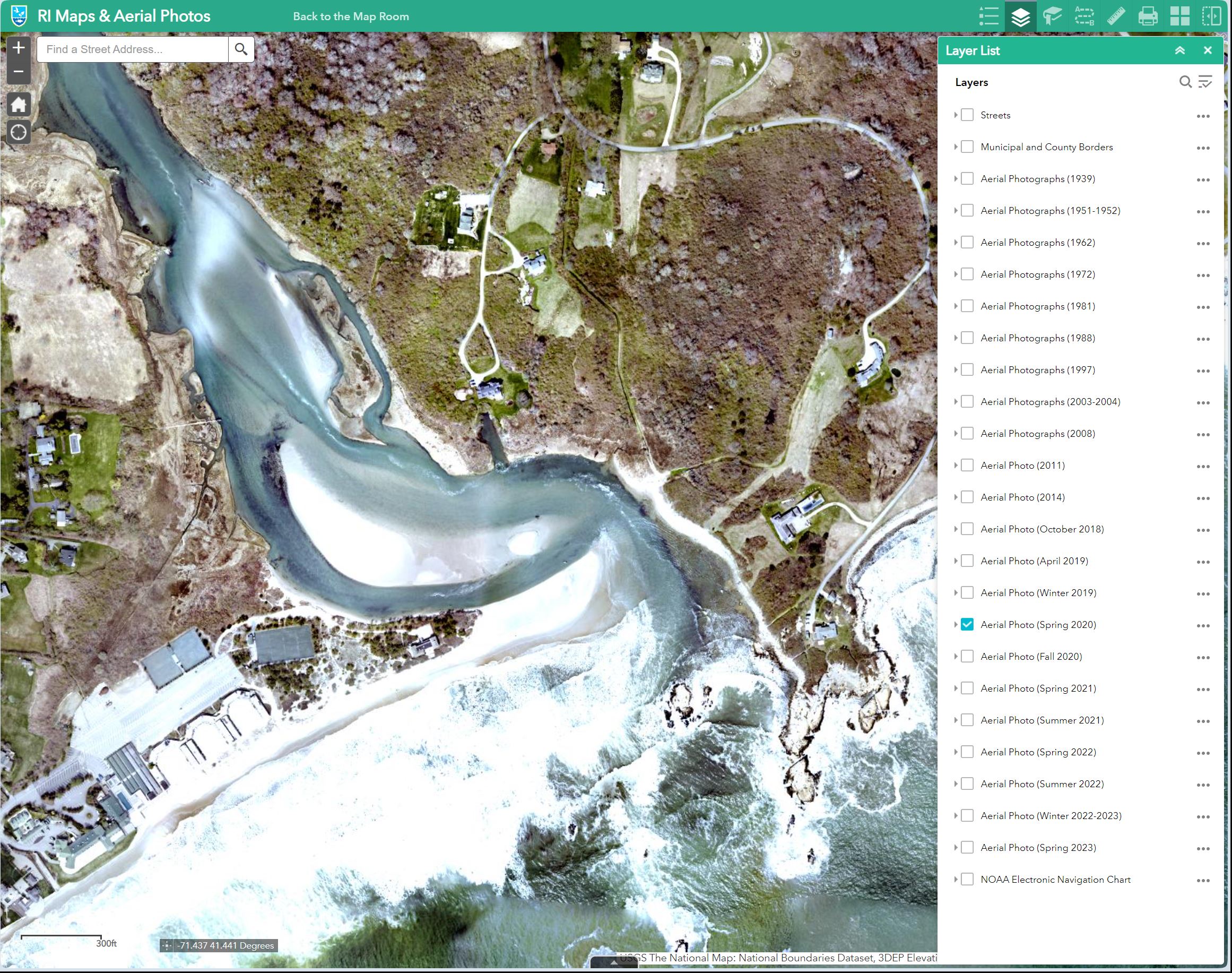Screen dimensions: 1232x973
Task: Select the Layer List toolbar icon
Action: (x=1020, y=16)
